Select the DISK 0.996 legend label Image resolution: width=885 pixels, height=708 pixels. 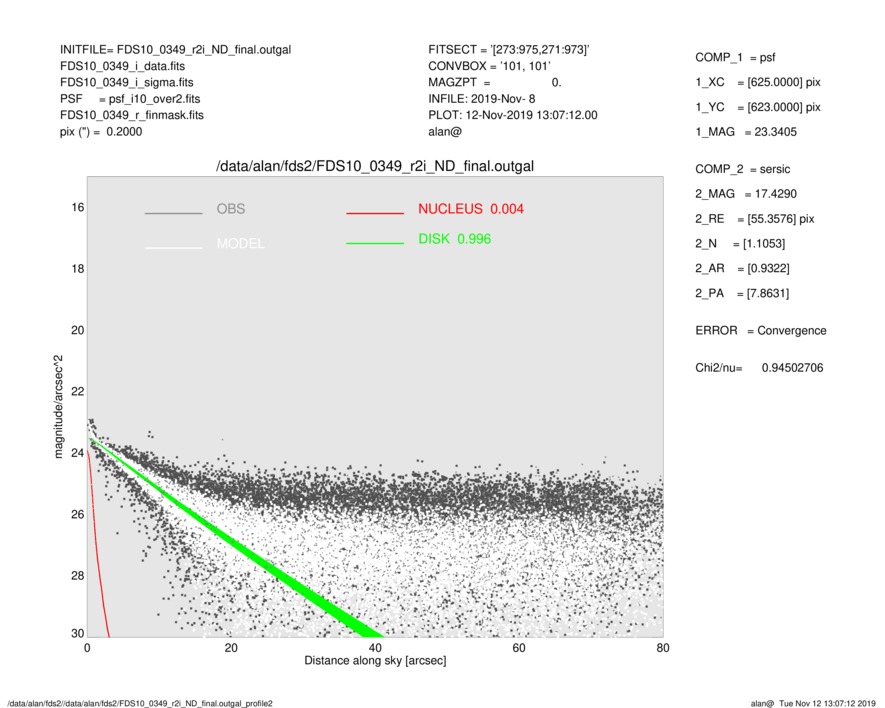click(x=454, y=239)
